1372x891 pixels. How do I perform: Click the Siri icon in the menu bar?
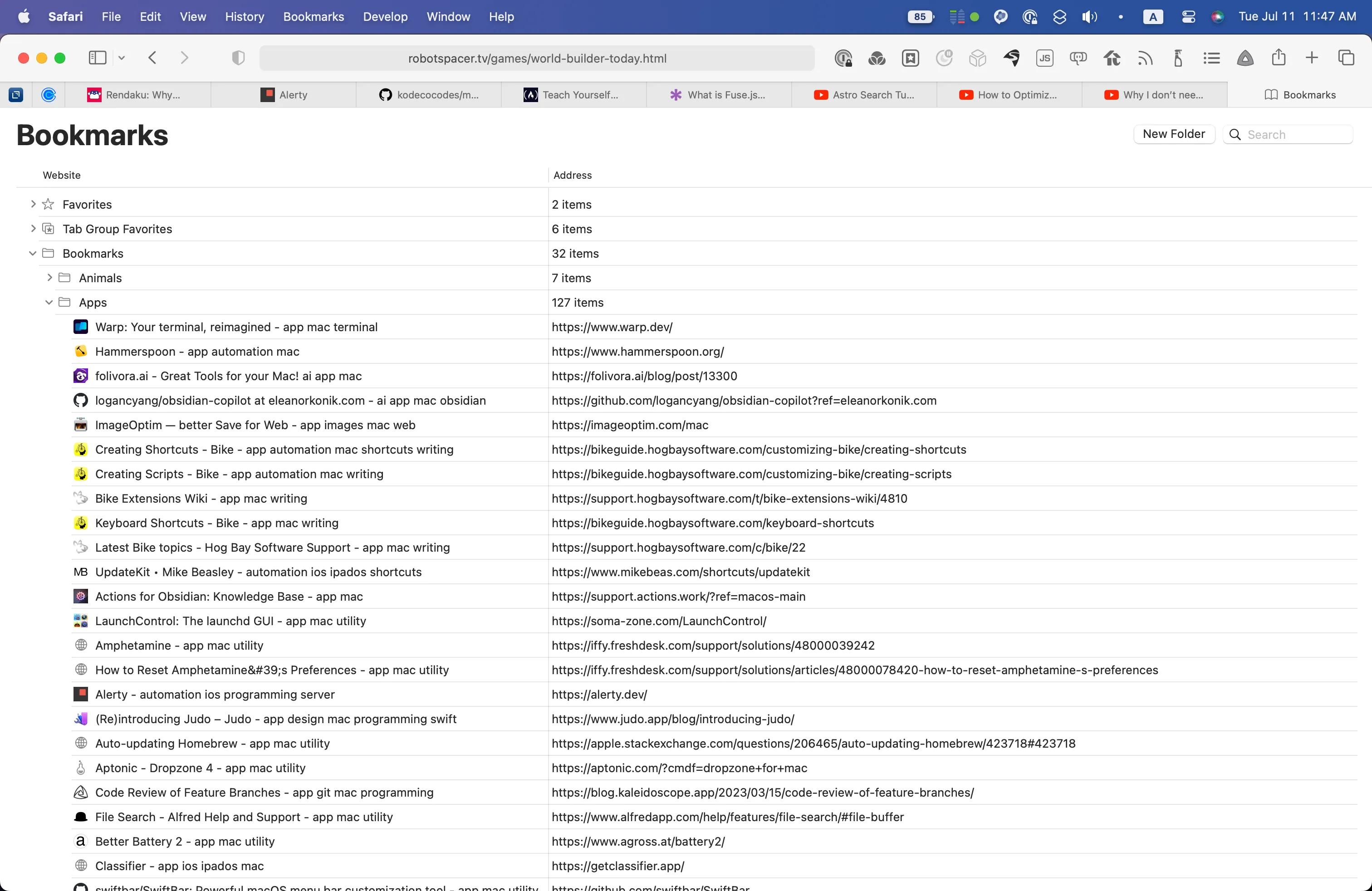coord(1217,16)
